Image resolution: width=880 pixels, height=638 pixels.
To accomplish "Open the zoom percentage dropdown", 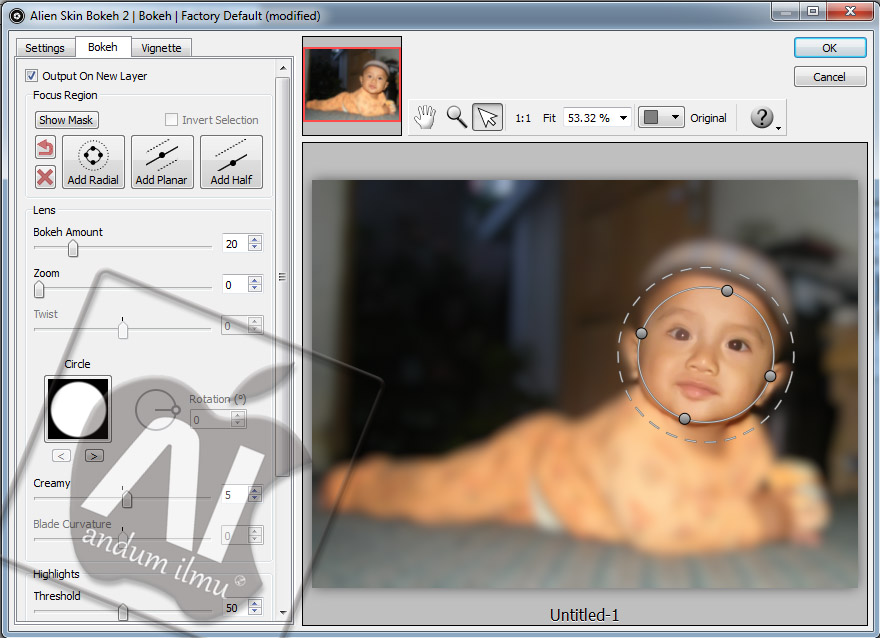I will click(x=623, y=118).
